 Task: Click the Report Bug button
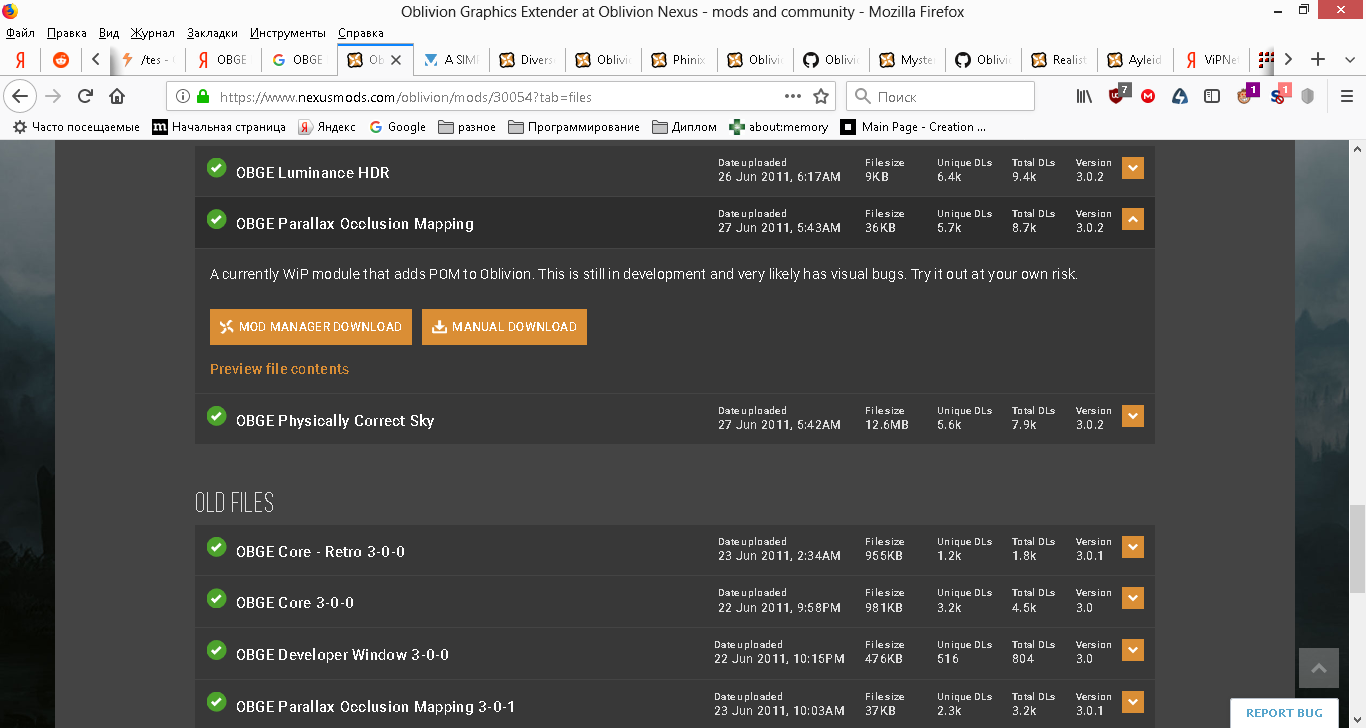click(1284, 713)
